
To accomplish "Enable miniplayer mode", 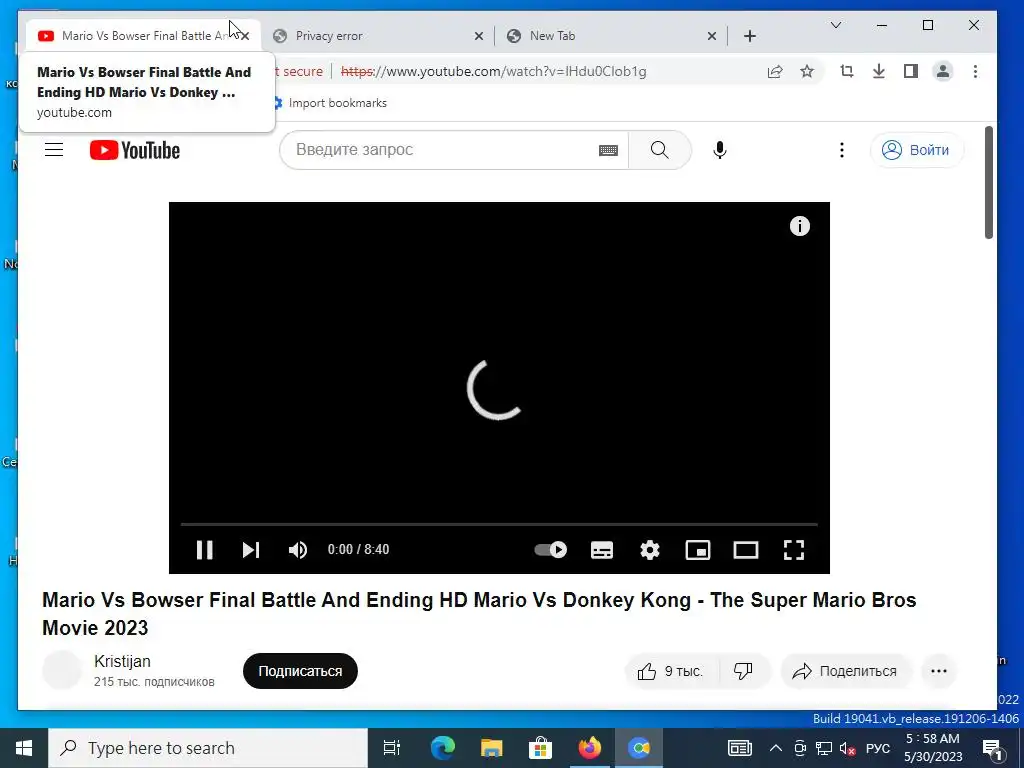I will (x=697, y=550).
